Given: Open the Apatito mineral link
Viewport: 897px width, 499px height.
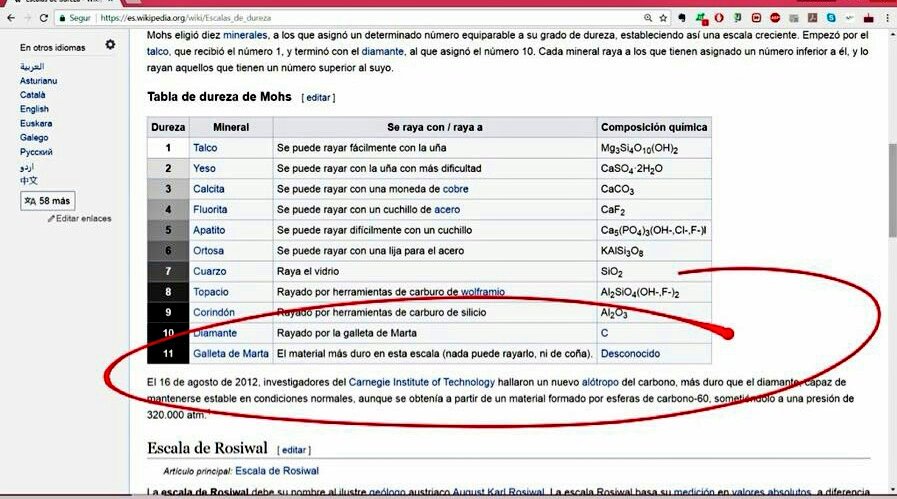Looking at the screenshot, I should [x=209, y=230].
